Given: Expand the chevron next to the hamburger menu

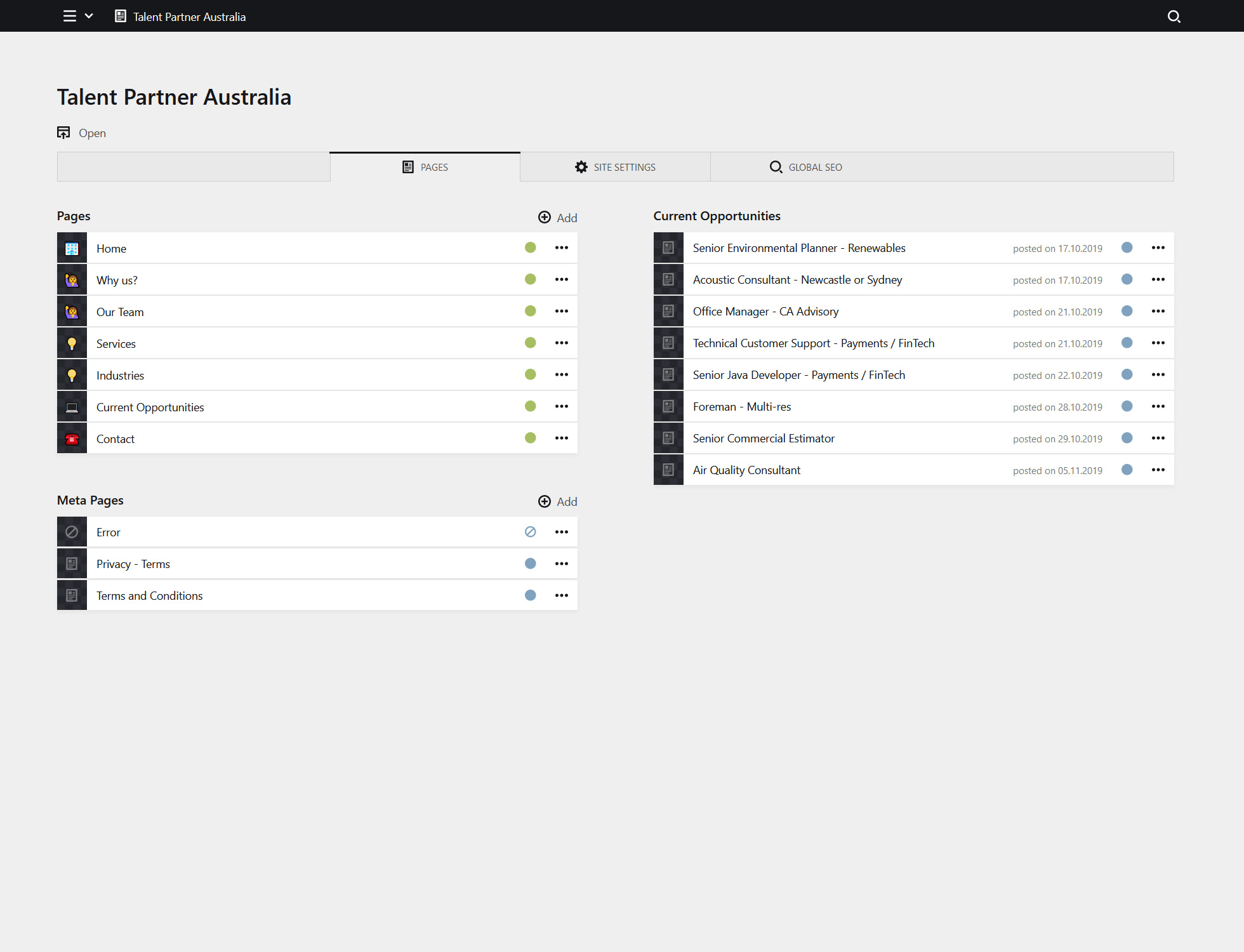Looking at the screenshot, I should pos(89,16).
